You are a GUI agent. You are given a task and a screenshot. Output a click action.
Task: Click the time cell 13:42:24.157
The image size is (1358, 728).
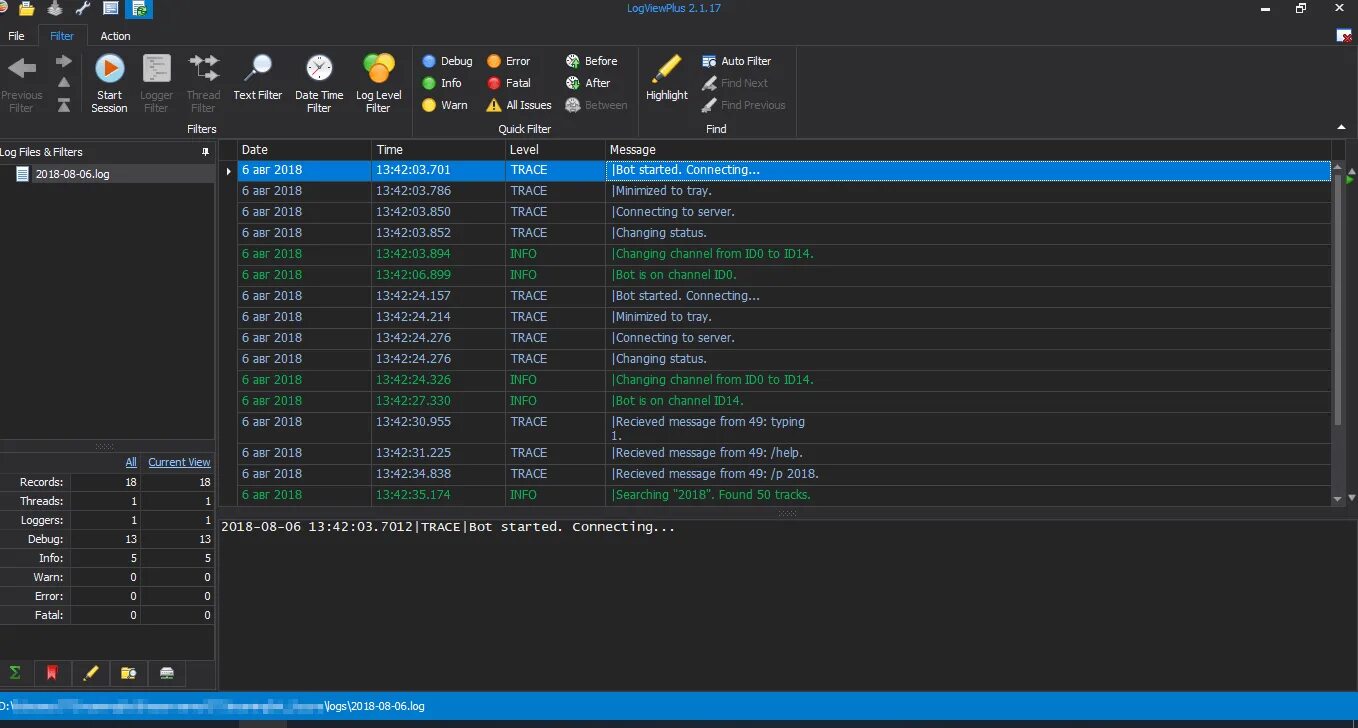click(438, 296)
